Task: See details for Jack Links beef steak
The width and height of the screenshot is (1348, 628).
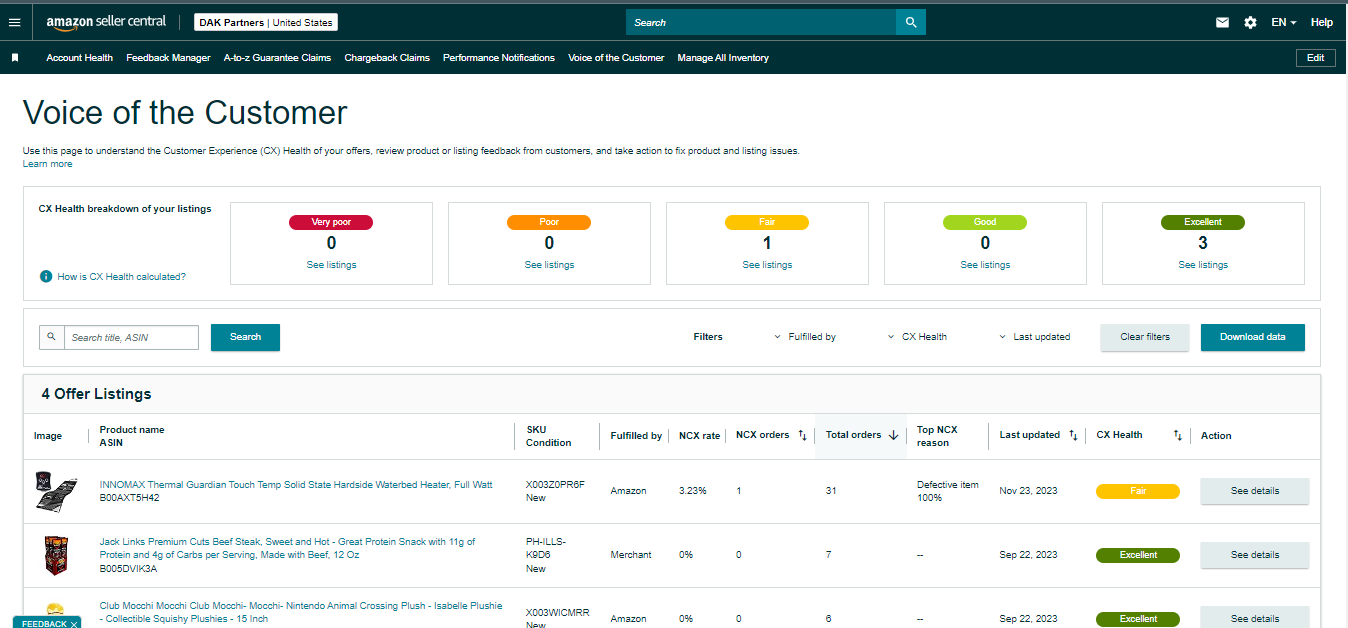Action: click(x=1254, y=555)
